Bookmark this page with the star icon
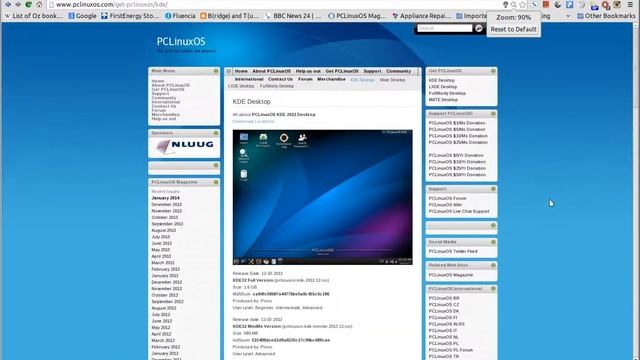Viewport: 640px width, 360px height. (522, 4)
